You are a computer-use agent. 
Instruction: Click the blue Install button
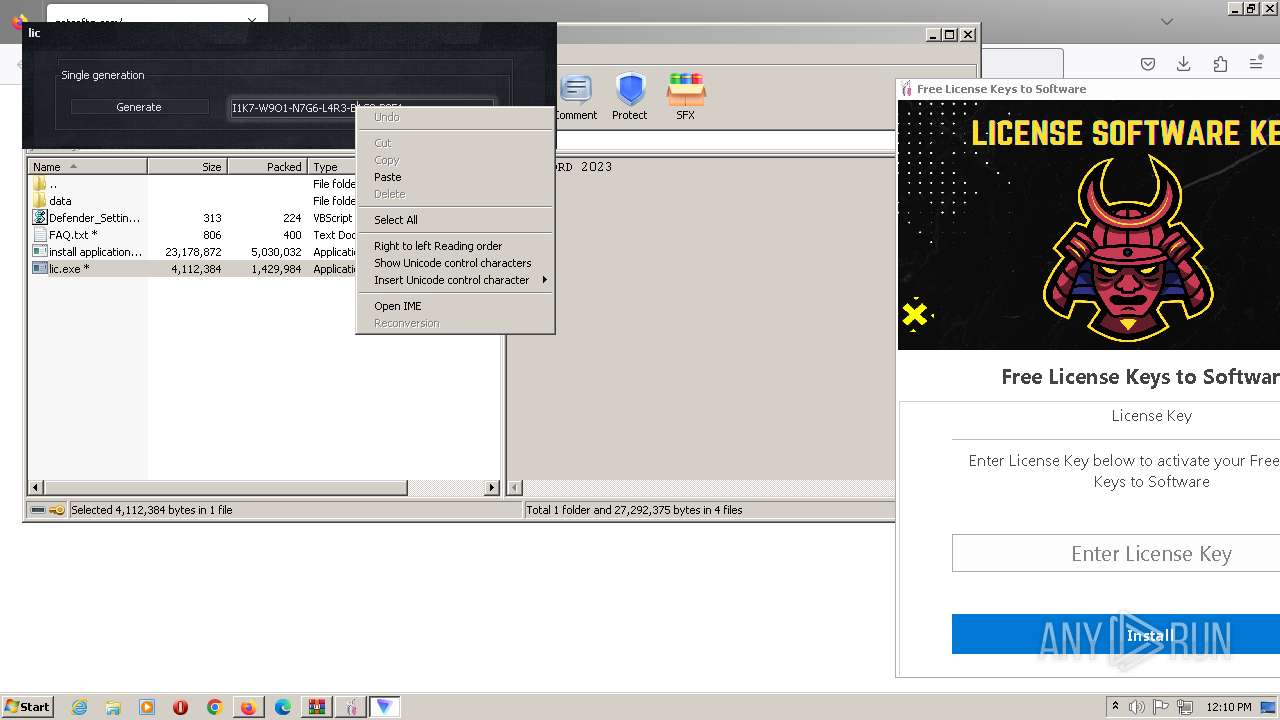1116,635
